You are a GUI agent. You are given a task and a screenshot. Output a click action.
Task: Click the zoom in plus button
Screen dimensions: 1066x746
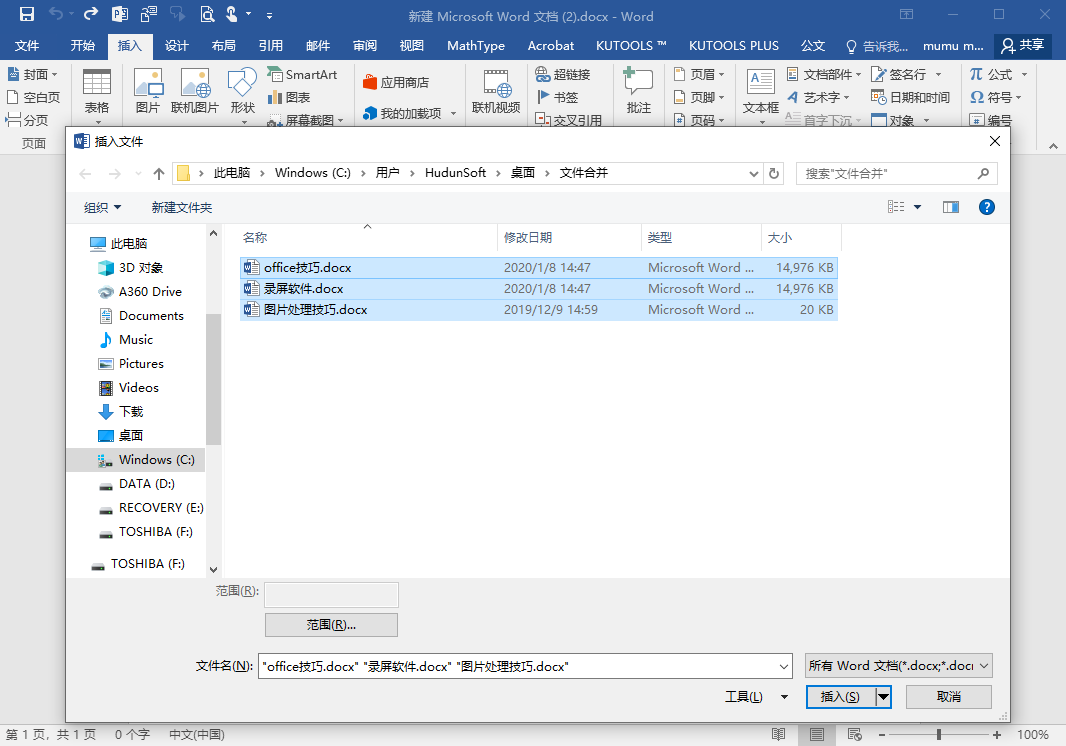click(x=997, y=734)
